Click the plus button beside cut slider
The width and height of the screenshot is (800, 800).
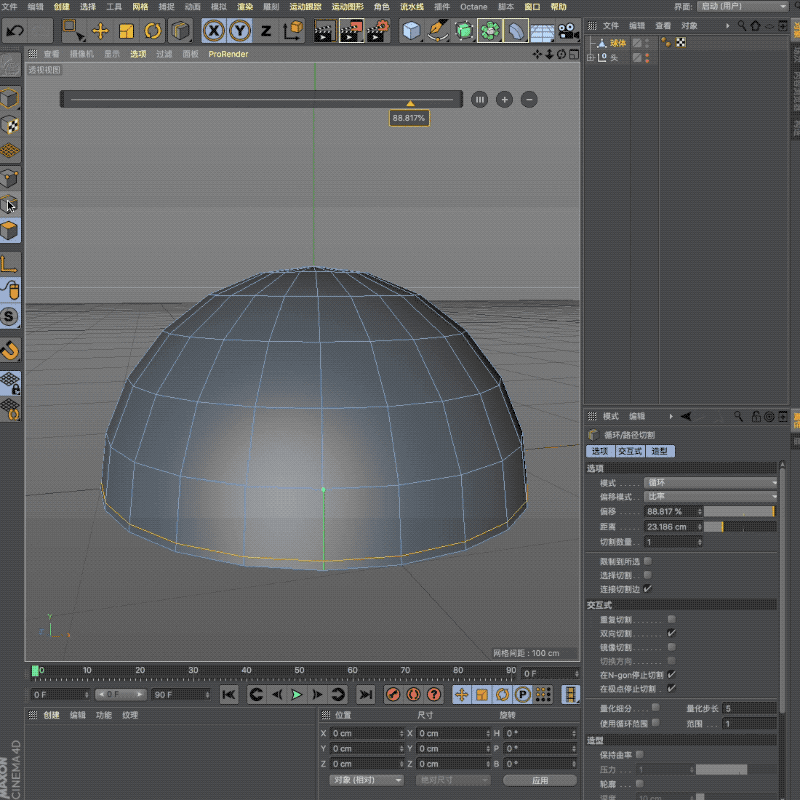tap(504, 99)
